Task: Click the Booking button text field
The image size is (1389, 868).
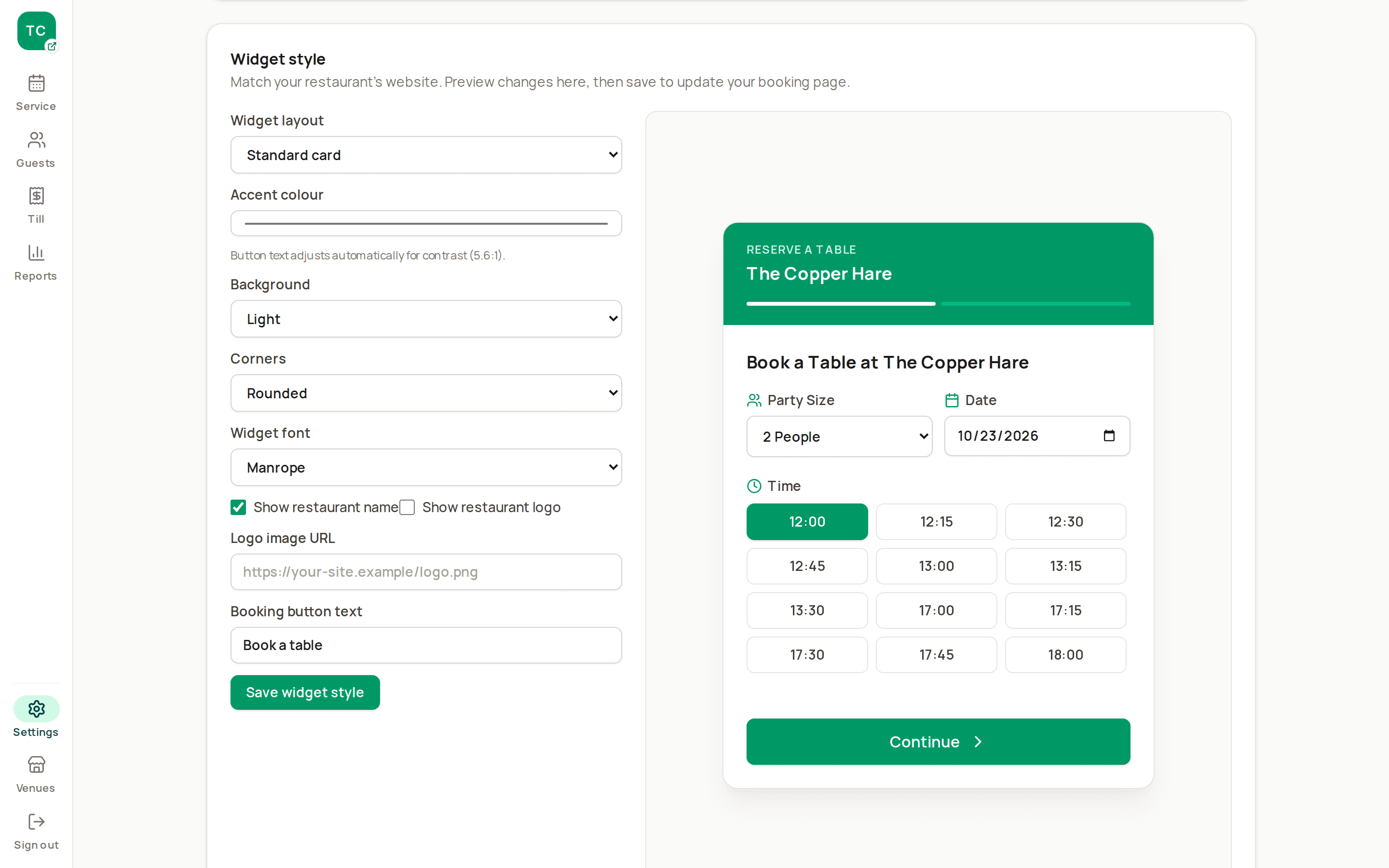Action: (426, 645)
